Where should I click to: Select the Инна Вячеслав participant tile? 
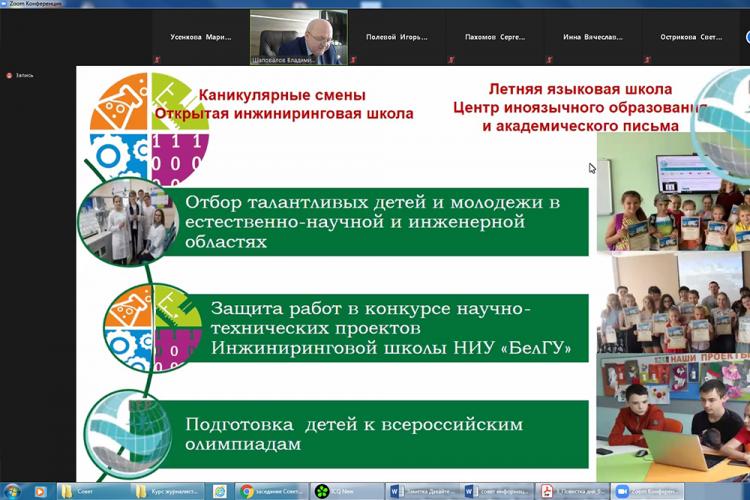[592, 38]
